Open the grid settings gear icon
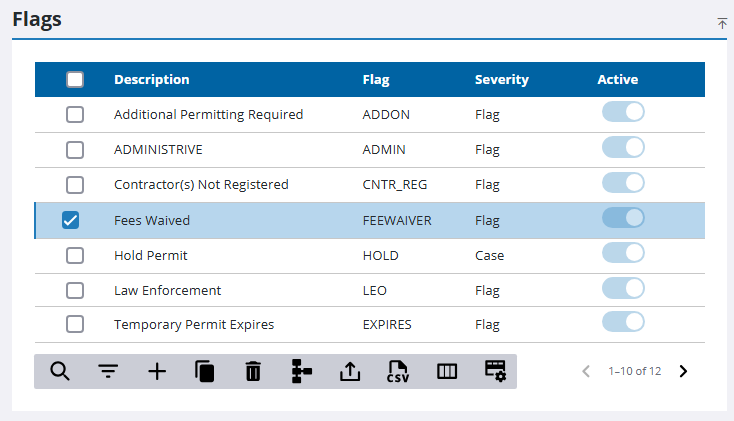The image size is (734, 421). pos(495,371)
